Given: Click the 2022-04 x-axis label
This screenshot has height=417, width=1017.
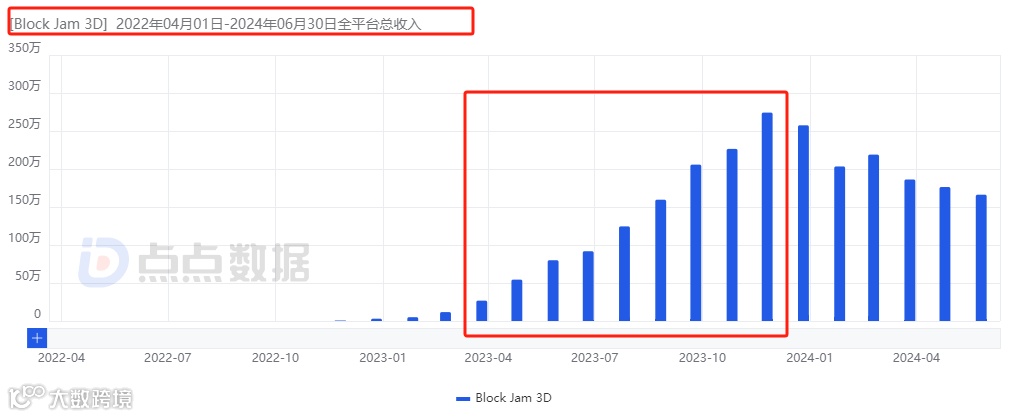Looking at the screenshot, I should coord(62,357).
